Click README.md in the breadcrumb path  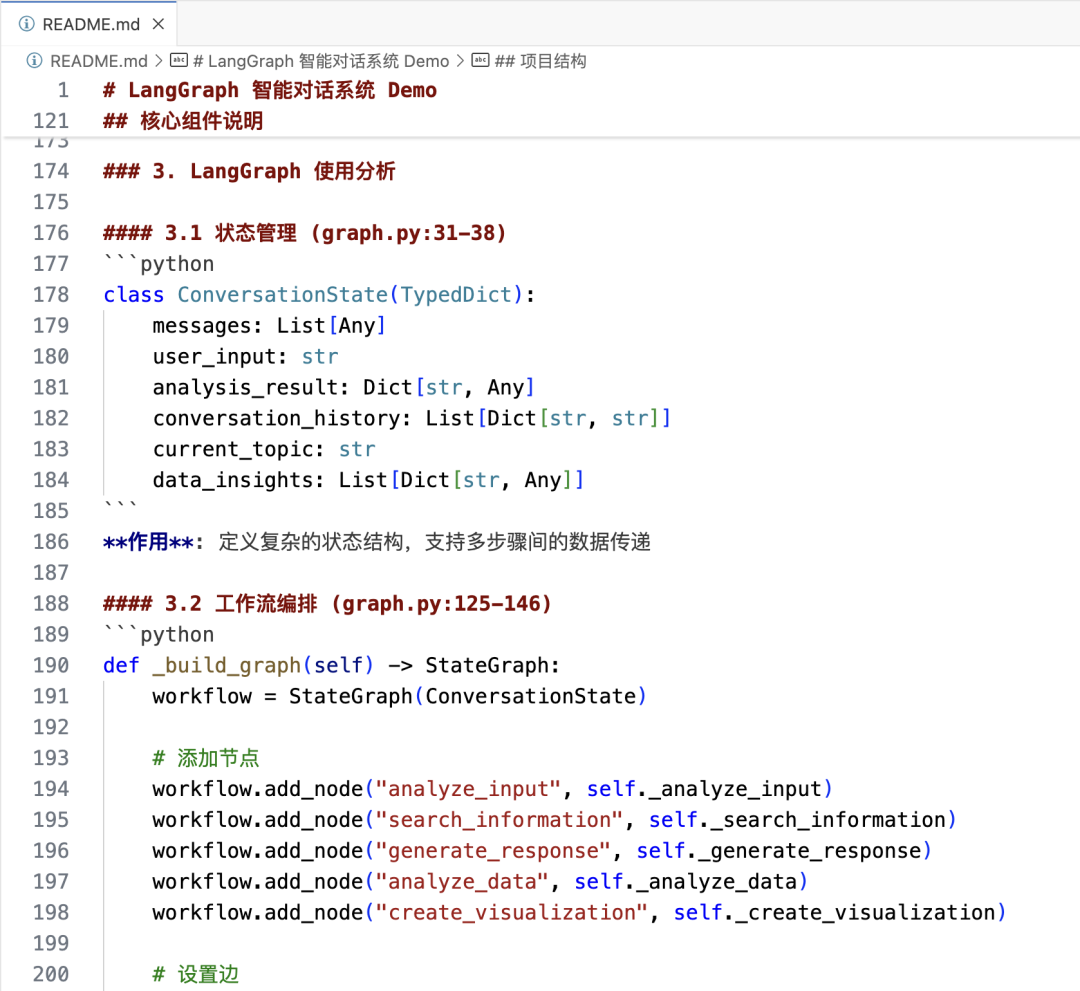coord(98,61)
